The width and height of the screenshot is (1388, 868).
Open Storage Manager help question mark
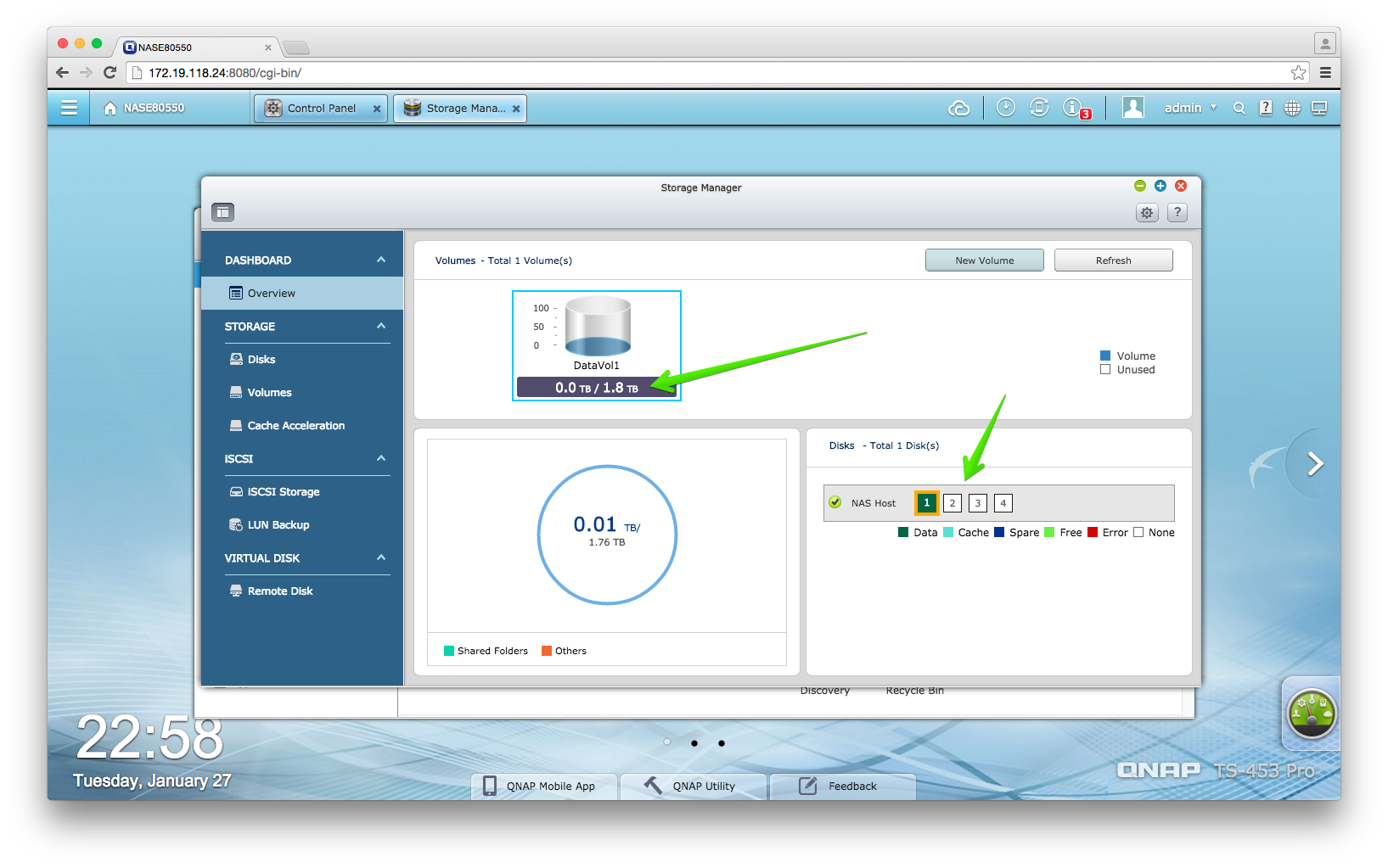pos(1177,213)
